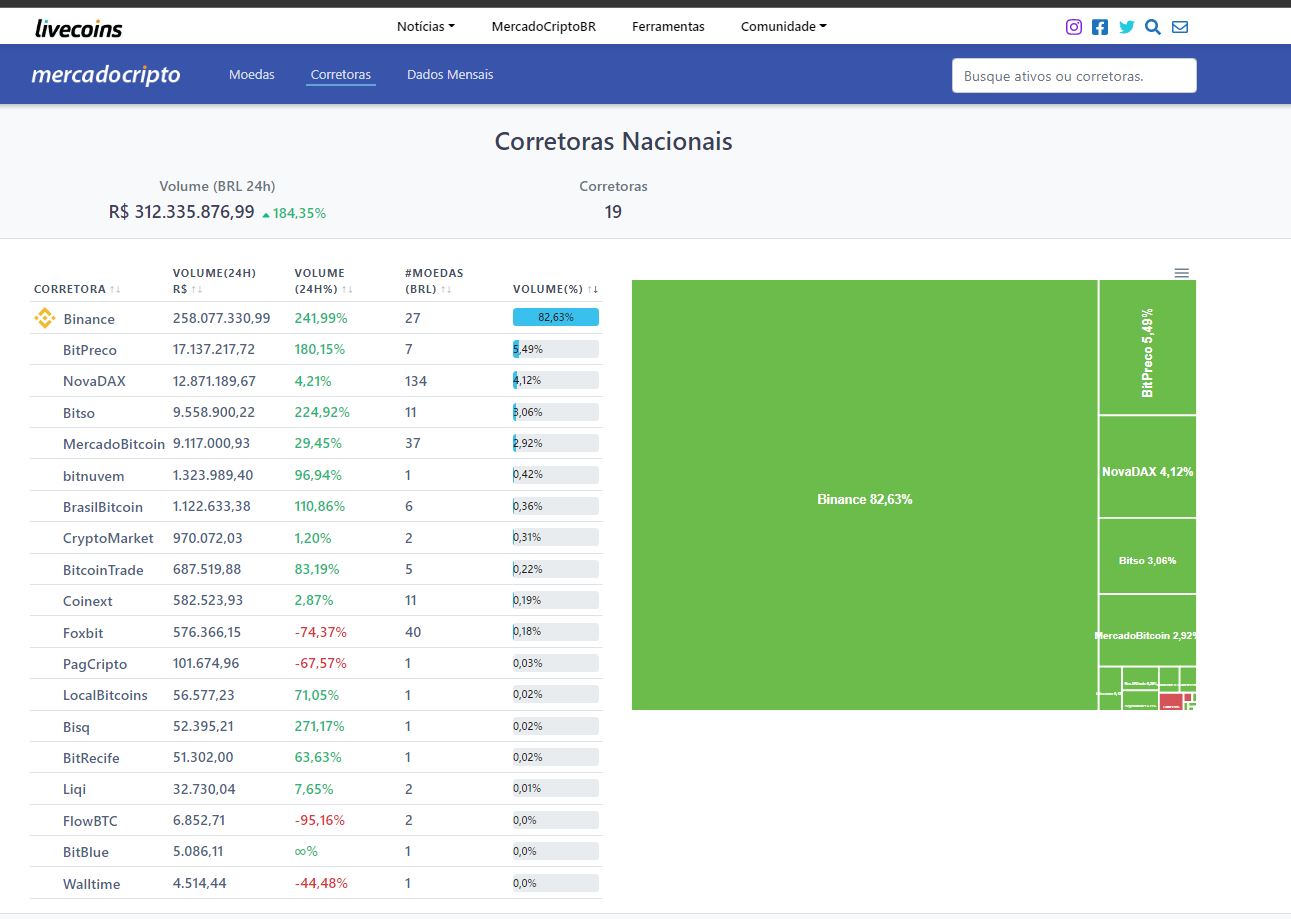Click Walltime's volume 4.514,44 cell
The height and width of the screenshot is (919, 1291).
coord(200,883)
